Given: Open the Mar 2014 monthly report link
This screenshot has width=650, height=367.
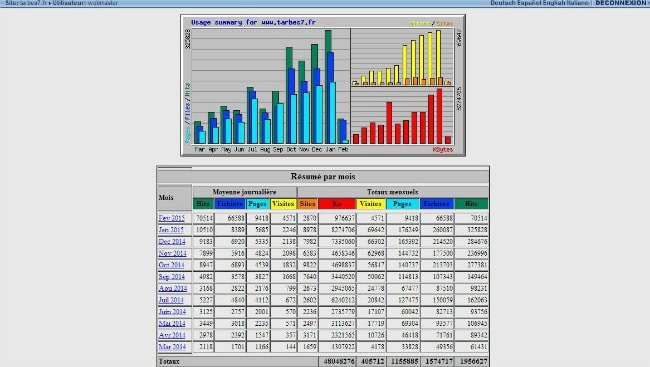Looking at the screenshot, I should pyautogui.click(x=172, y=347).
